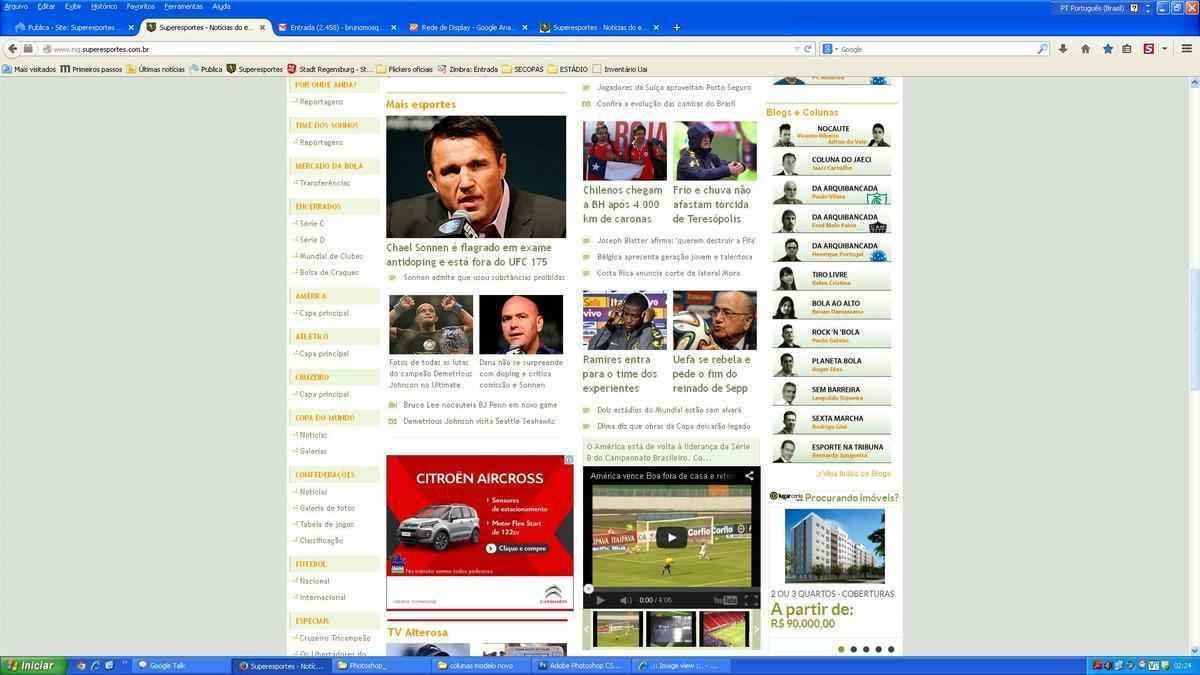Click the Transferências sidebar link
This screenshot has height=675, width=1200.
pyautogui.click(x=325, y=183)
